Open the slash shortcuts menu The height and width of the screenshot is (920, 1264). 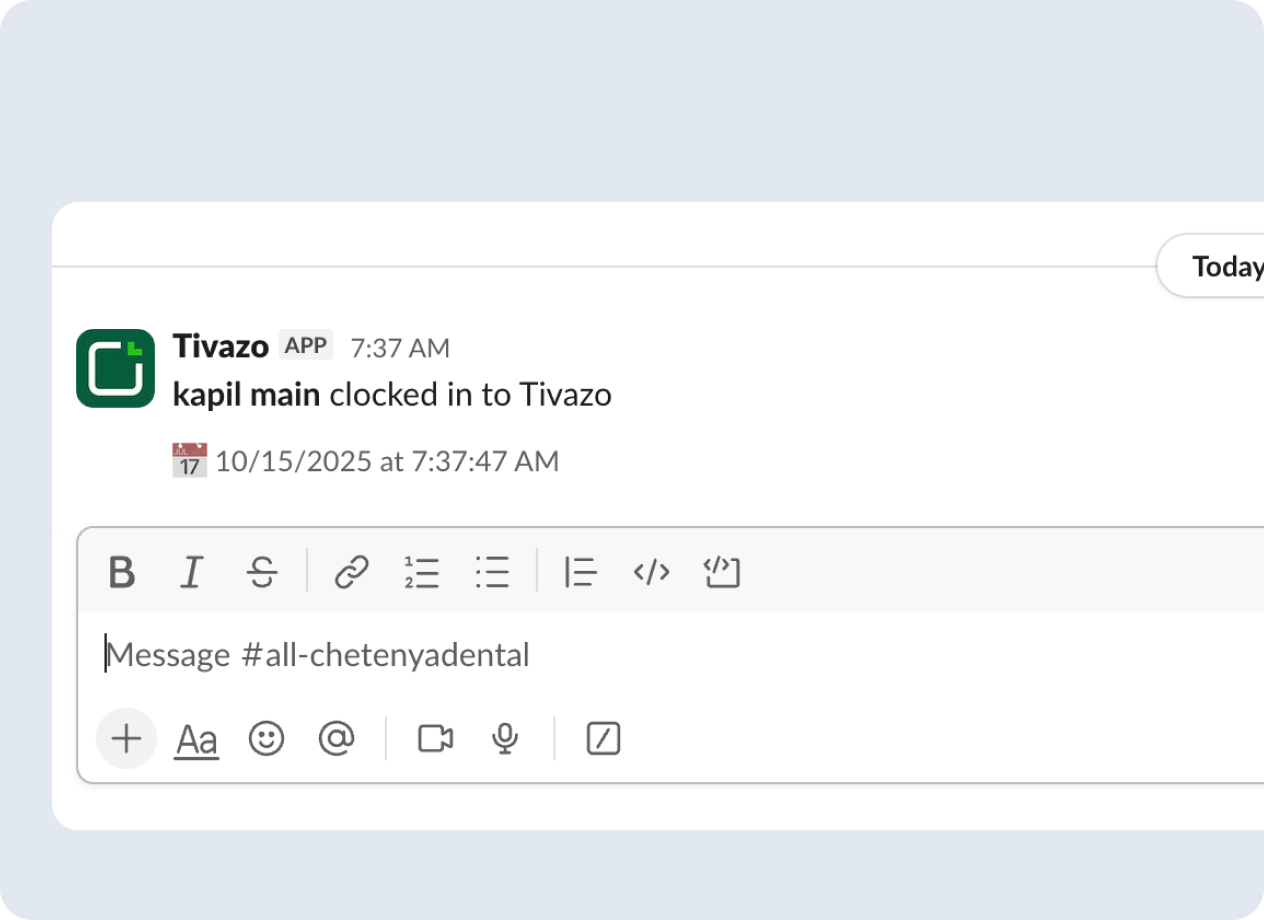(603, 739)
